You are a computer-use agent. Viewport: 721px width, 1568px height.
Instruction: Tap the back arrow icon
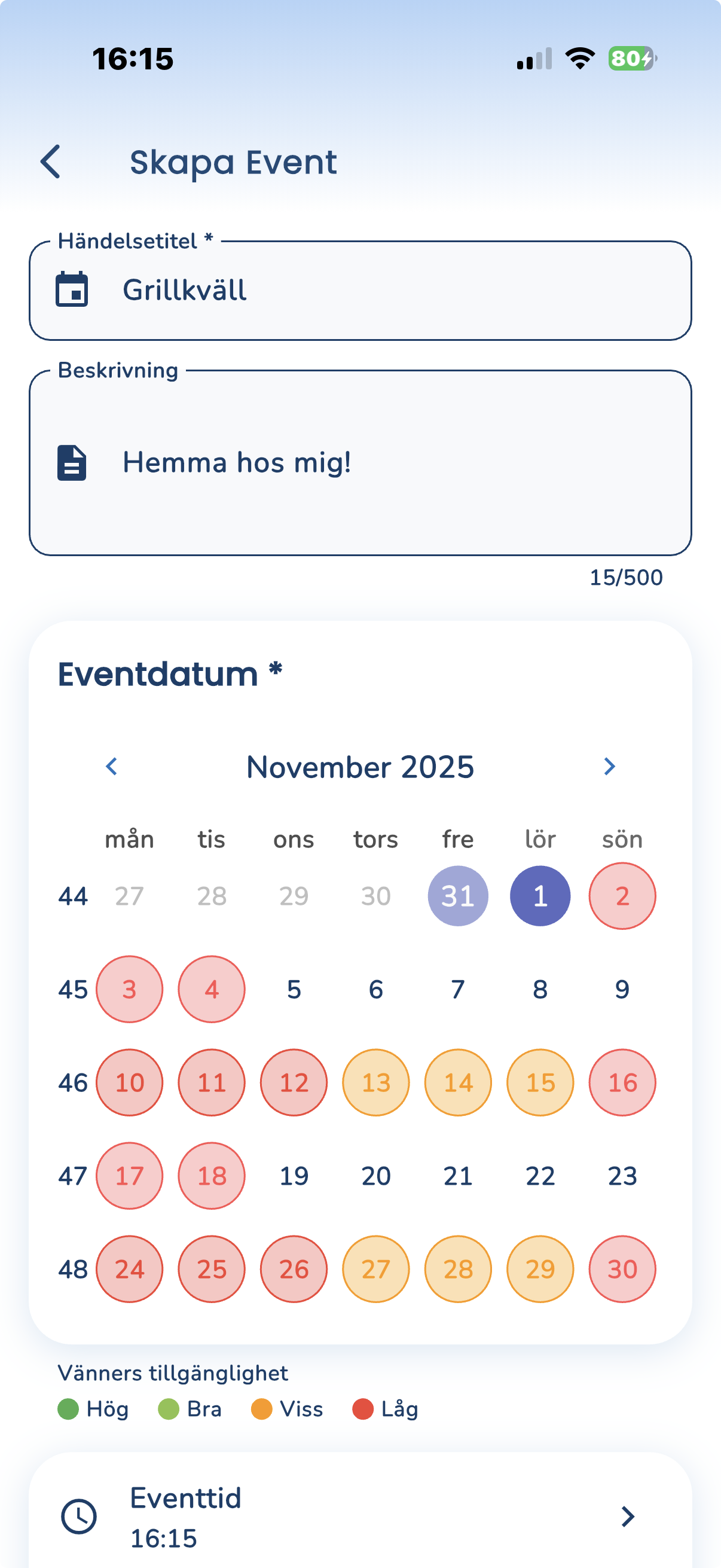click(51, 162)
